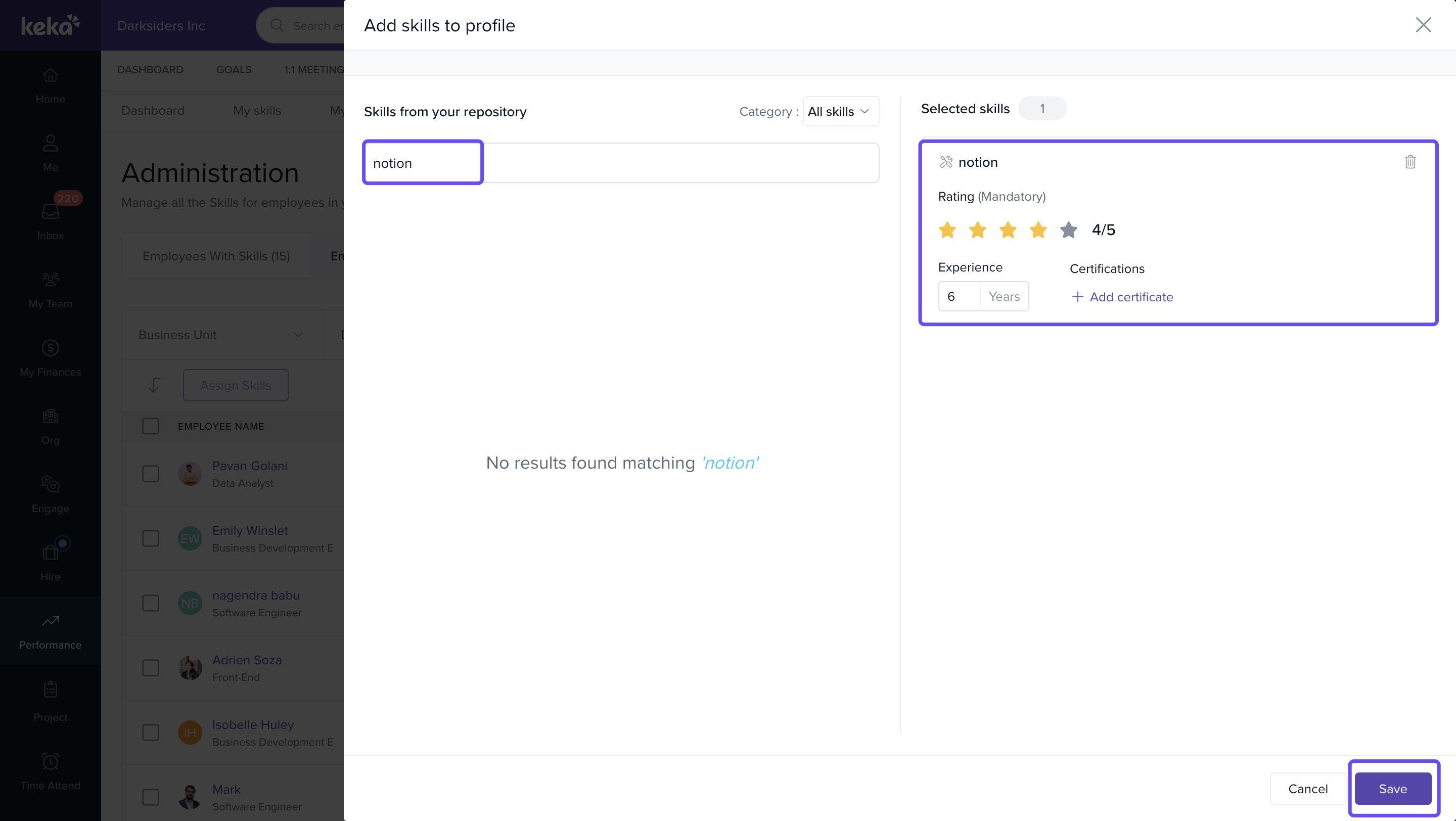This screenshot has height=821, width=1456.
Task: Click the Save button
Action: pyautogui.click(x=1392, y=788)
